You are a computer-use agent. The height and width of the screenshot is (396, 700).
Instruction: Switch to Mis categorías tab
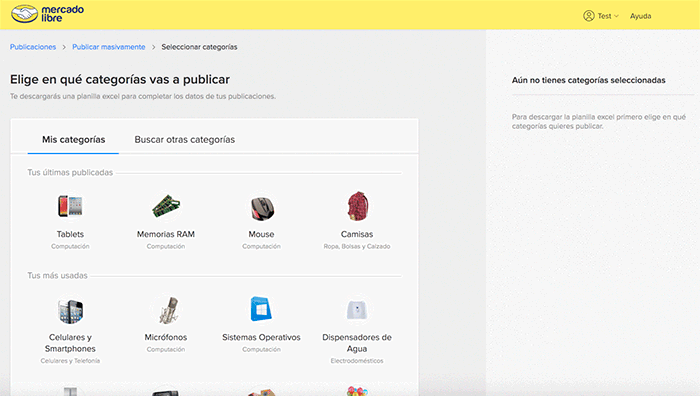coord(74,140)
